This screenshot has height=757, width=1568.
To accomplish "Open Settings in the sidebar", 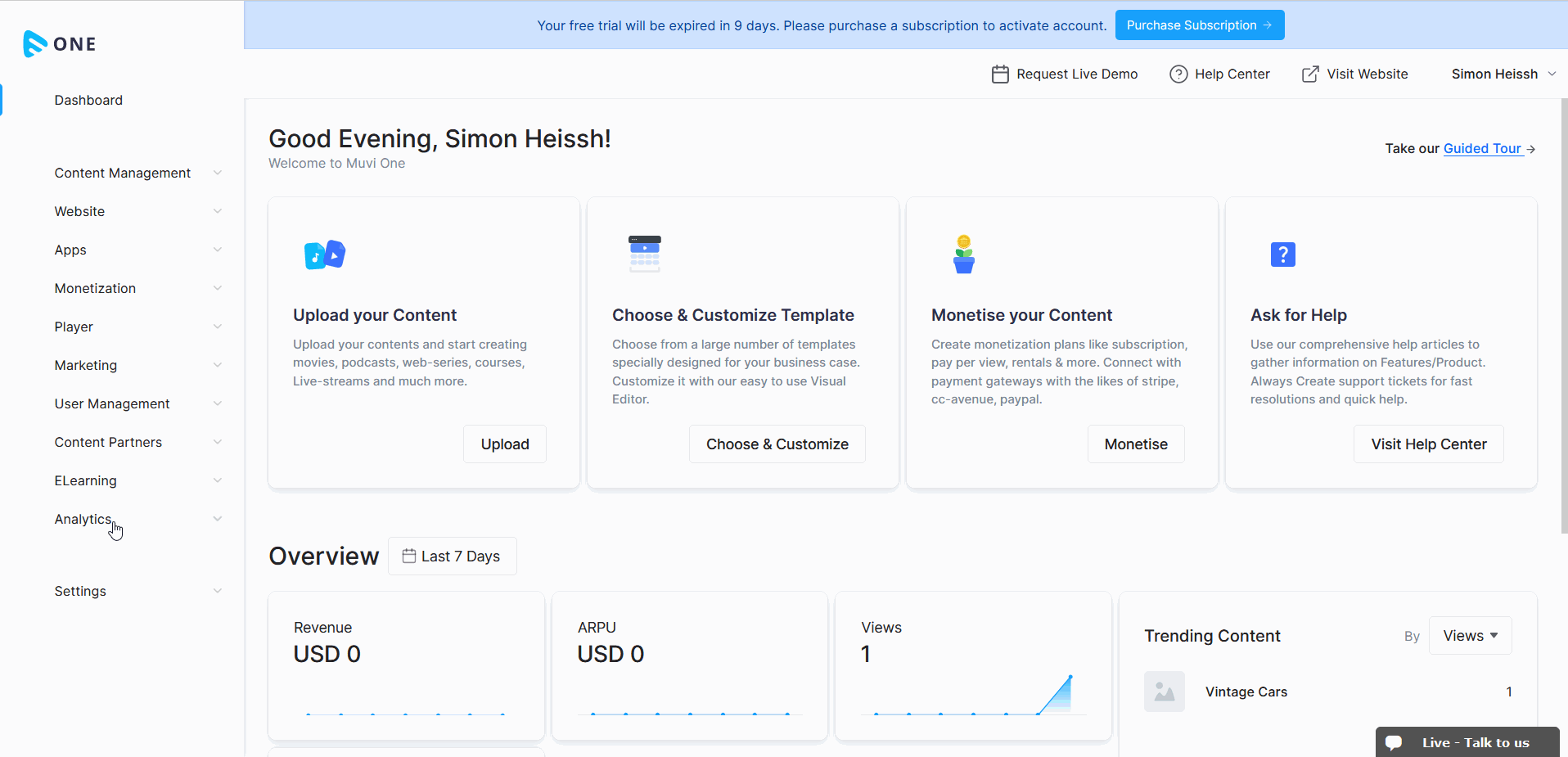I will point(80,591).
